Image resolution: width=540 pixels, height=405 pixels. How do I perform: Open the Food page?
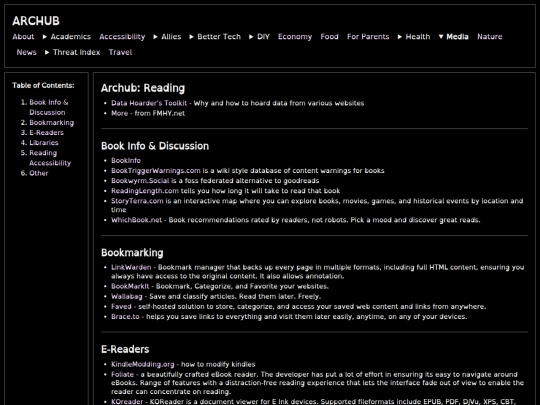point(330,37)
